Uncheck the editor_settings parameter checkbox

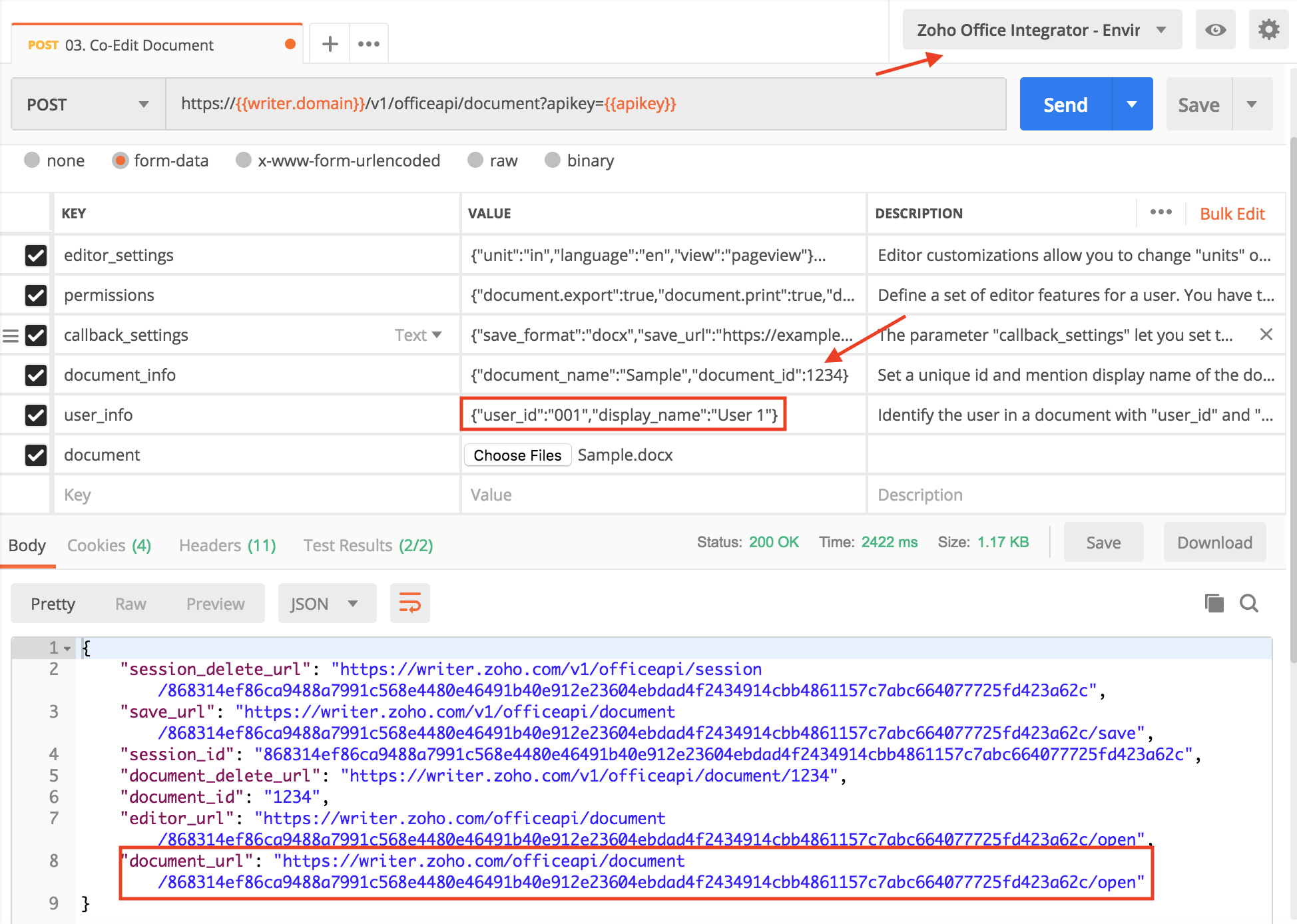point(36,256)
